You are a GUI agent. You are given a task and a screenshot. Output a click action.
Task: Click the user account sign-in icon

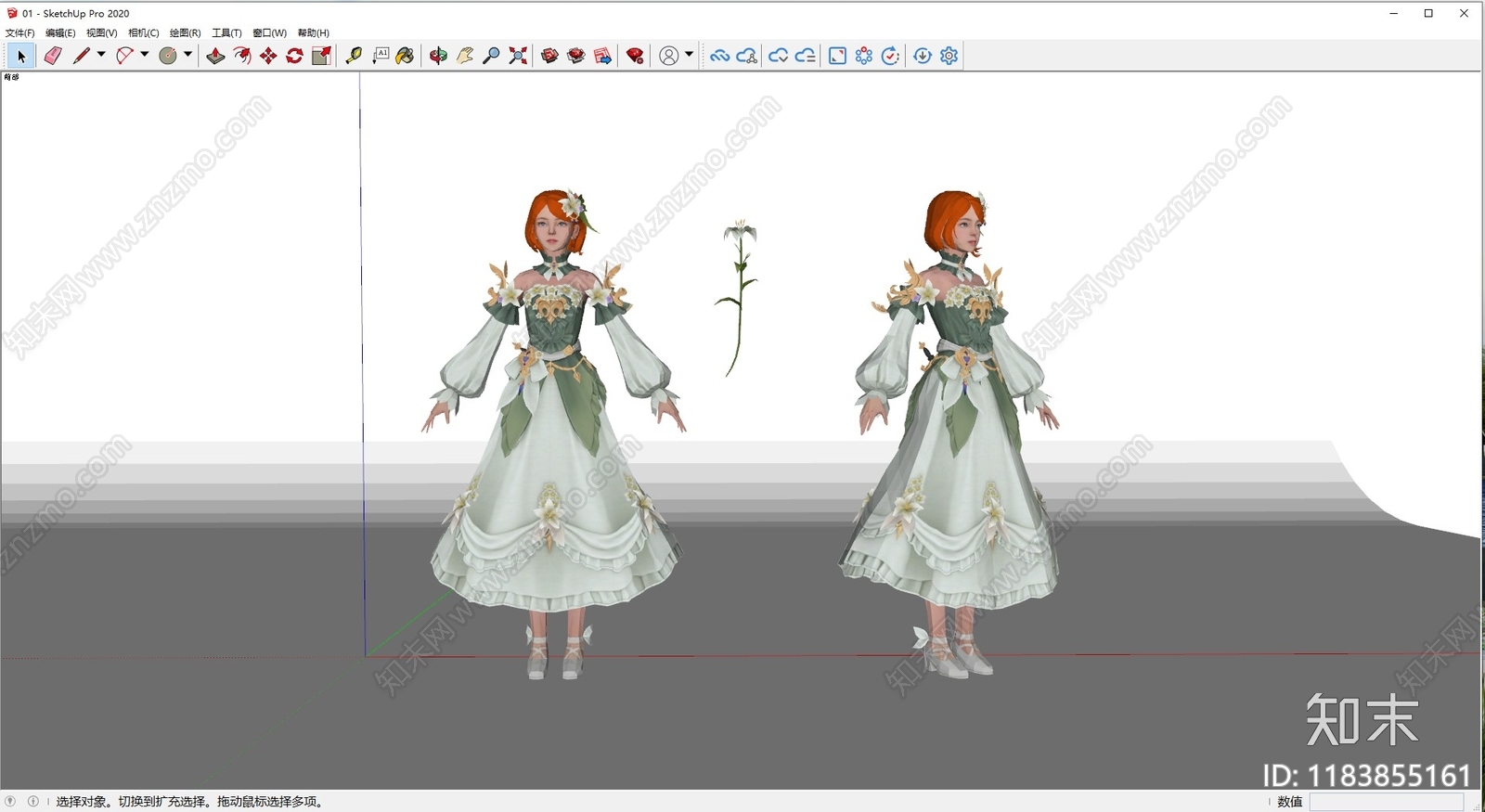click(x=668, y=56)
